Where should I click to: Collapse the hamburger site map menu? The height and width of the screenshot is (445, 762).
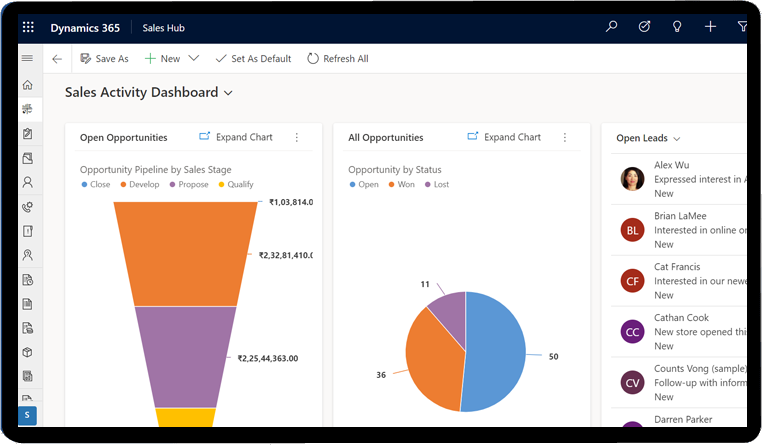pos(28,59)
